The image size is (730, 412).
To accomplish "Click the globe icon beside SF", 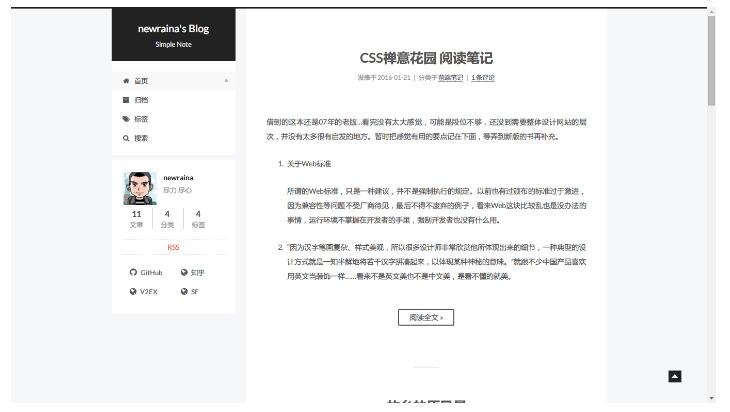I will [x=184, y=291].
